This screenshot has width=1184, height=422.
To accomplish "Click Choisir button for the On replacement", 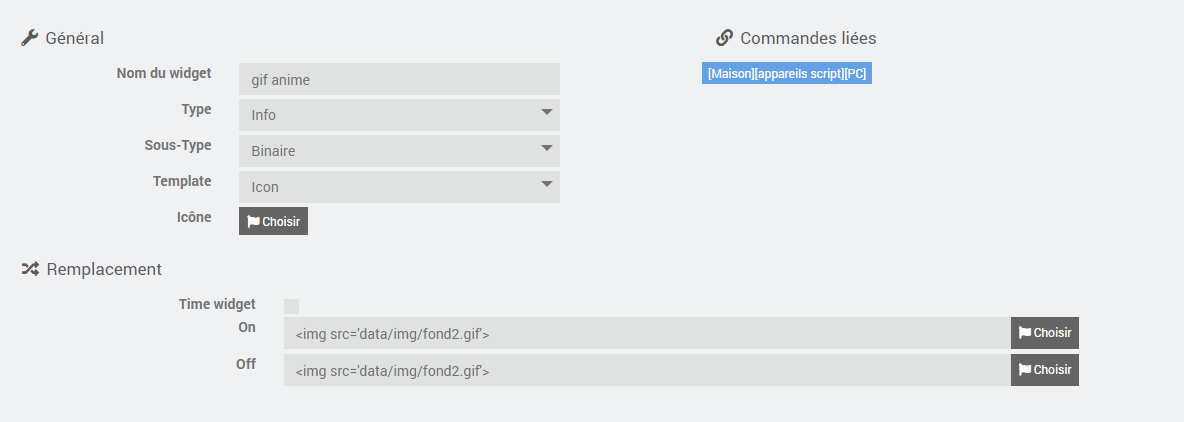I will click(1045, 333).
